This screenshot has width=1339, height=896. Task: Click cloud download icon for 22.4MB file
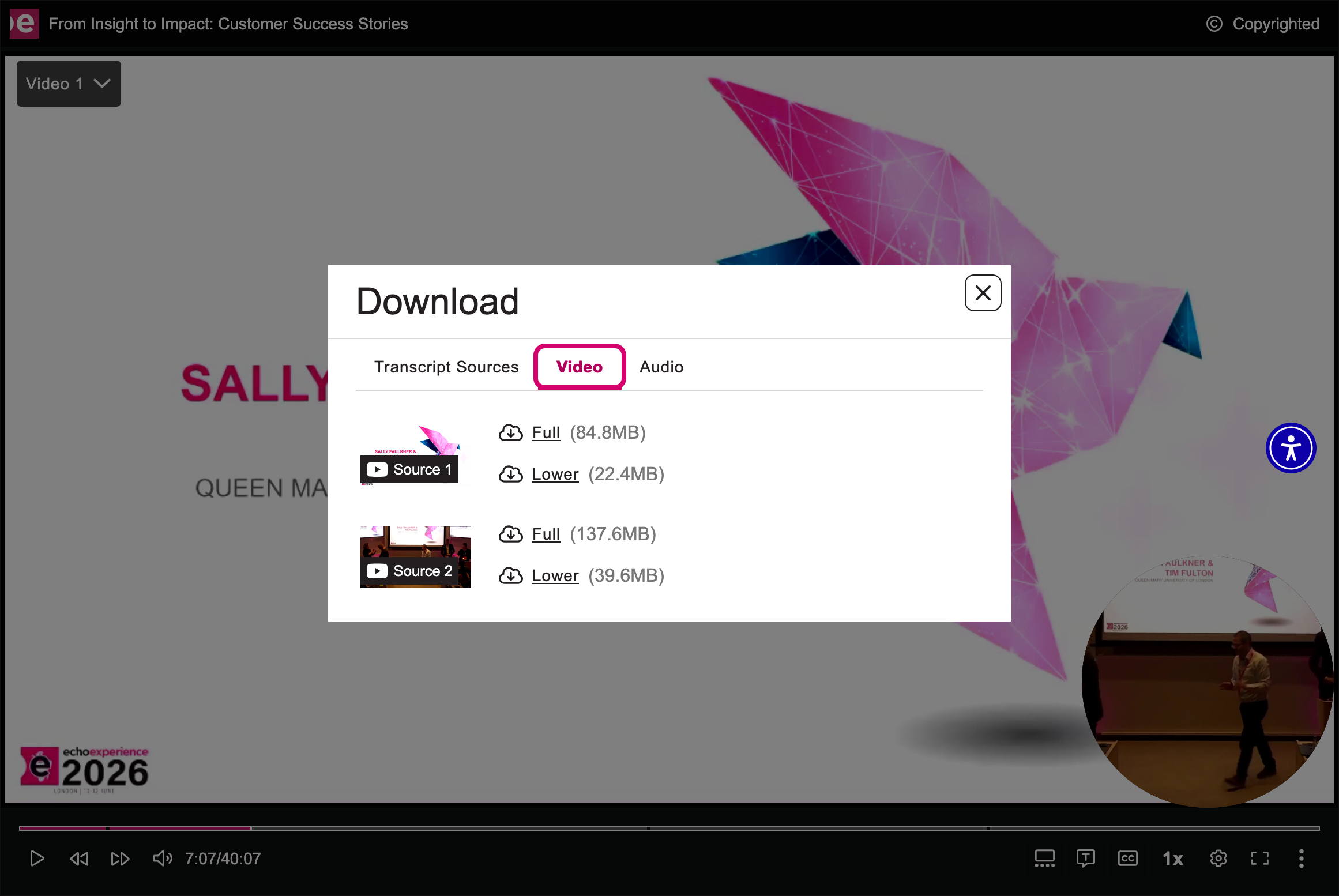[x=511, y=474]
